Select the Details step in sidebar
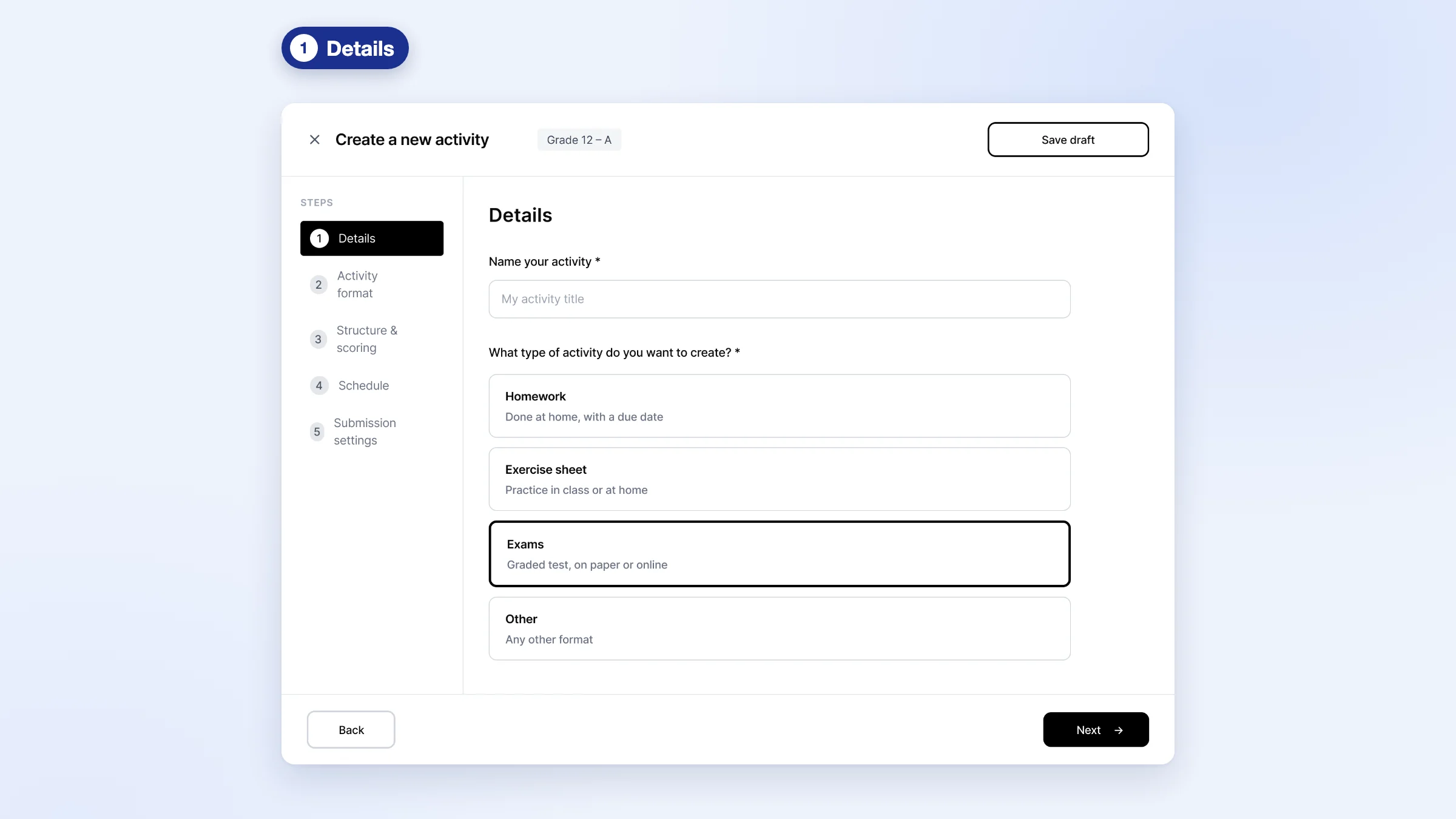The height and width of the screenshot is (819, 1456). pos(372,238)
